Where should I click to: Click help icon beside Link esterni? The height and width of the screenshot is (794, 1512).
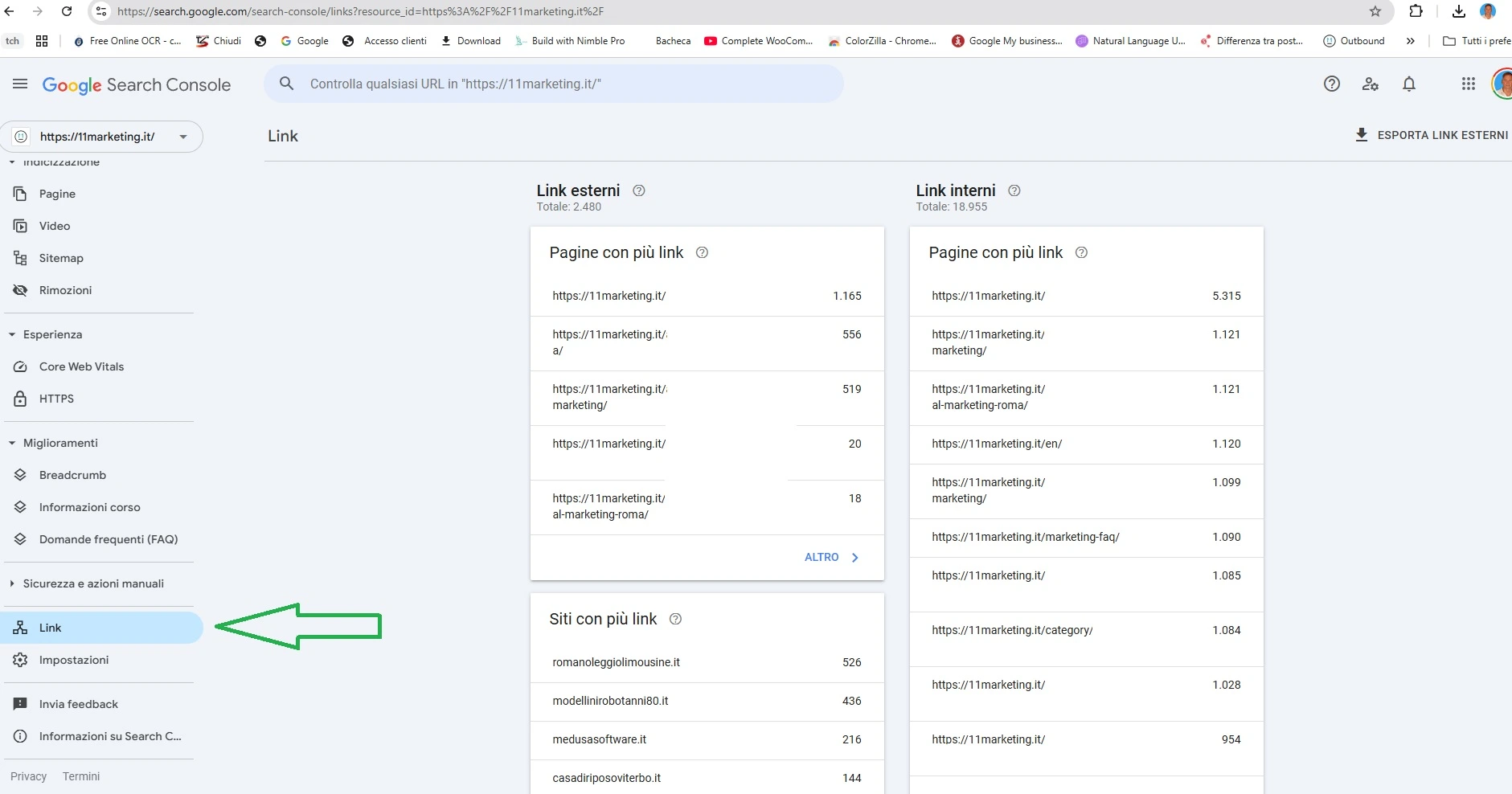click(639, 191)
